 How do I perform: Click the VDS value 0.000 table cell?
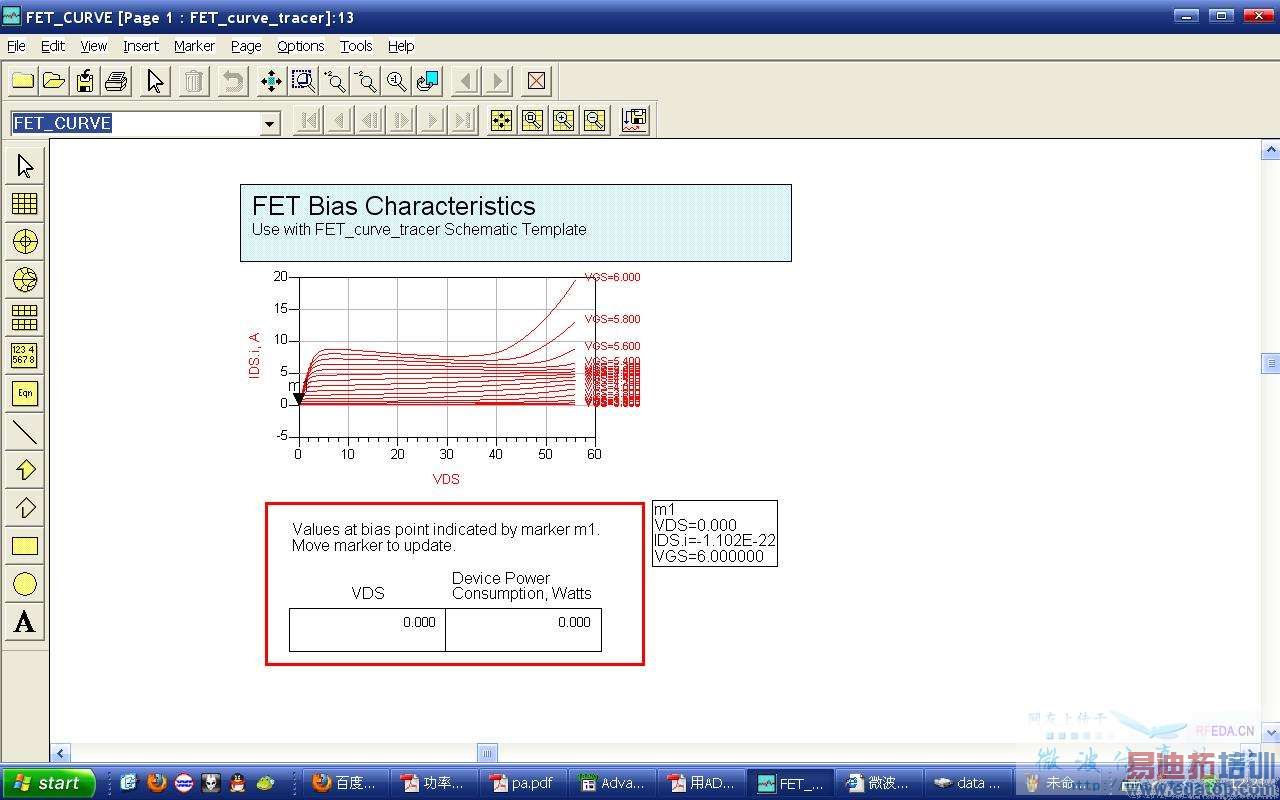(367, 630)
